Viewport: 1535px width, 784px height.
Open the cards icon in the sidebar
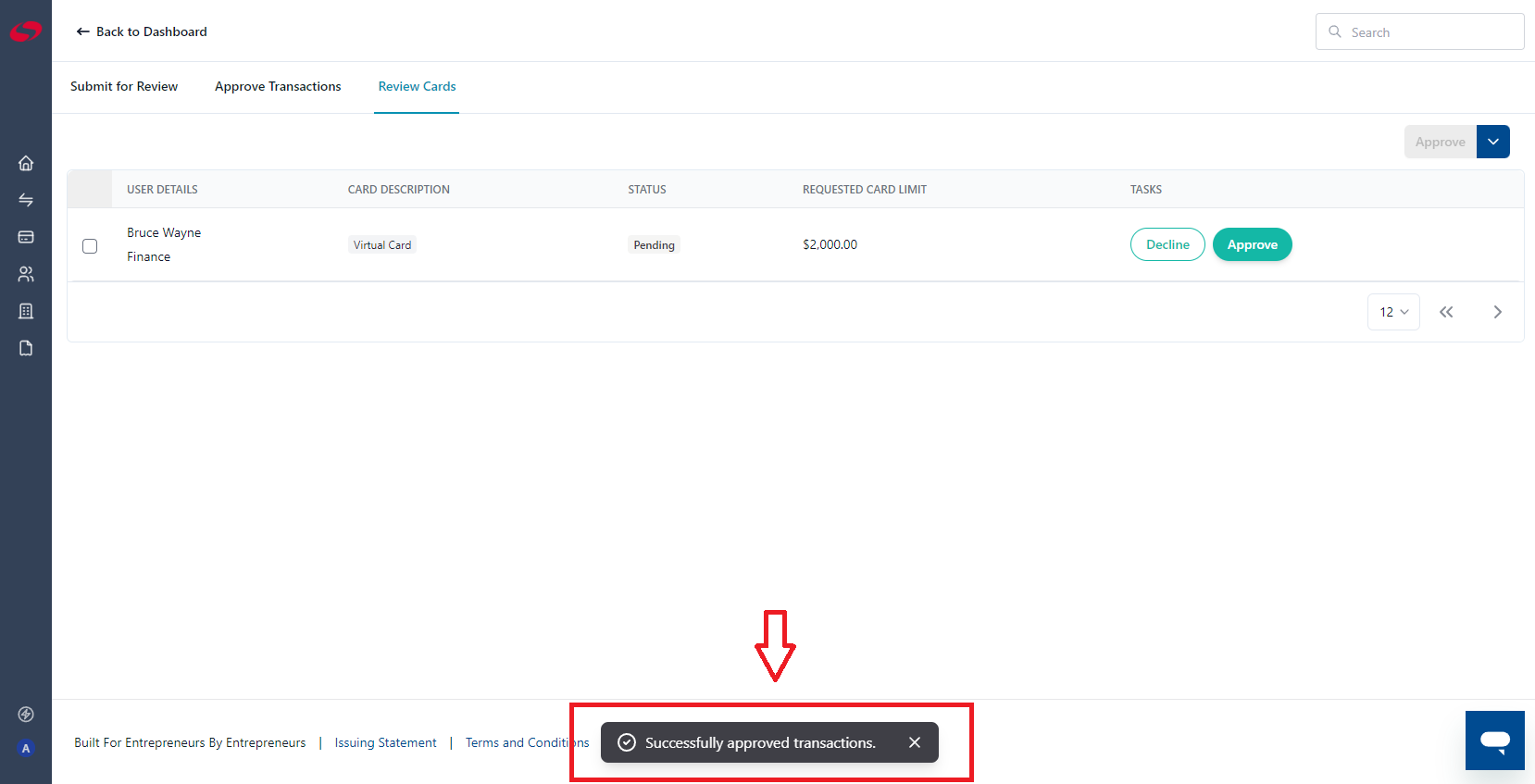[26, 237]
